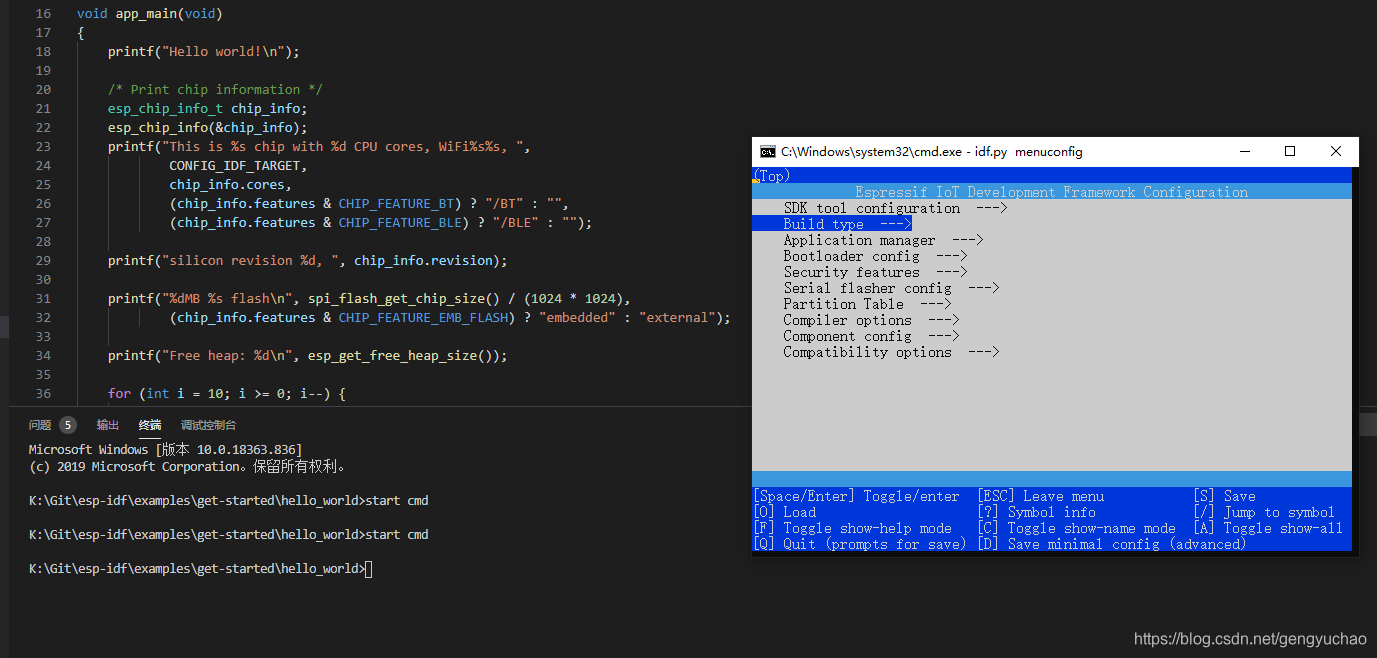The width and height of the screenshot is (1377, 658).
Task: Select highlighted Build type menu entry
Action: tap(832, 224)
